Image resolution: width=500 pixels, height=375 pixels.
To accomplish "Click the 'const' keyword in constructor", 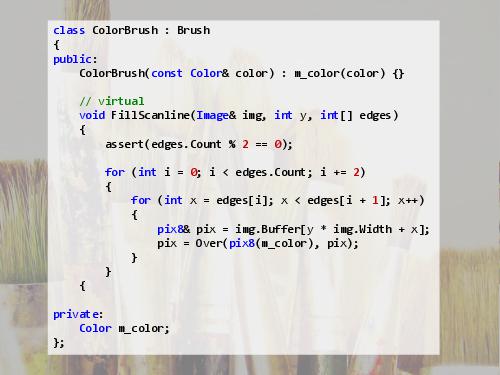I will [x=167, y=73].
